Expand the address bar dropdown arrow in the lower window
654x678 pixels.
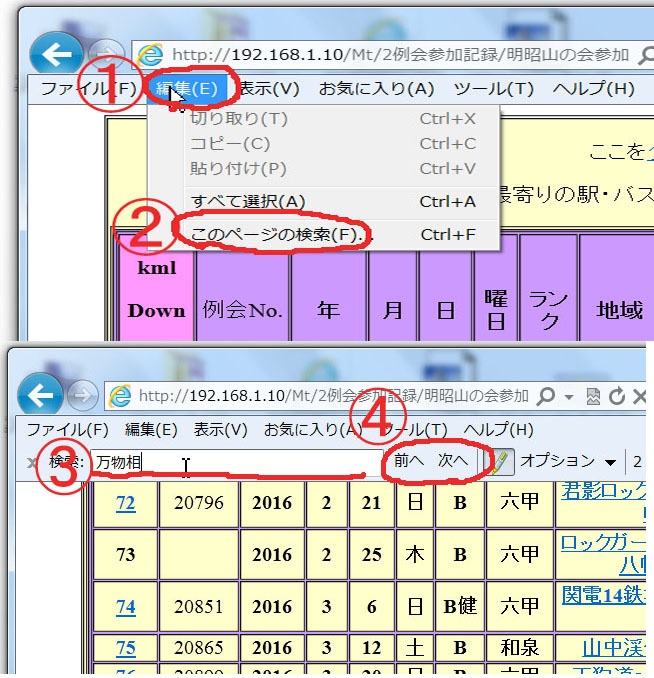568,397
